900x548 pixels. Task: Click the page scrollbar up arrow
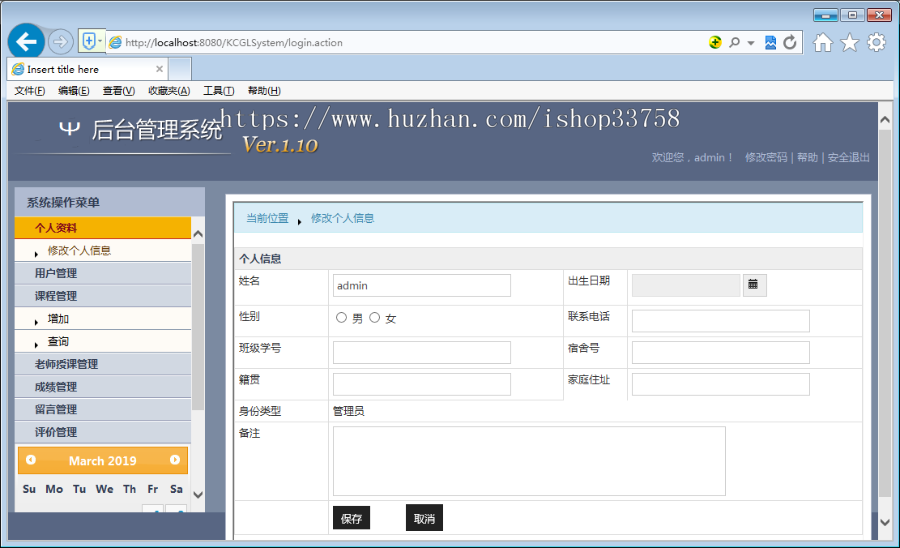pyautogui.click(x=885, y=119)
